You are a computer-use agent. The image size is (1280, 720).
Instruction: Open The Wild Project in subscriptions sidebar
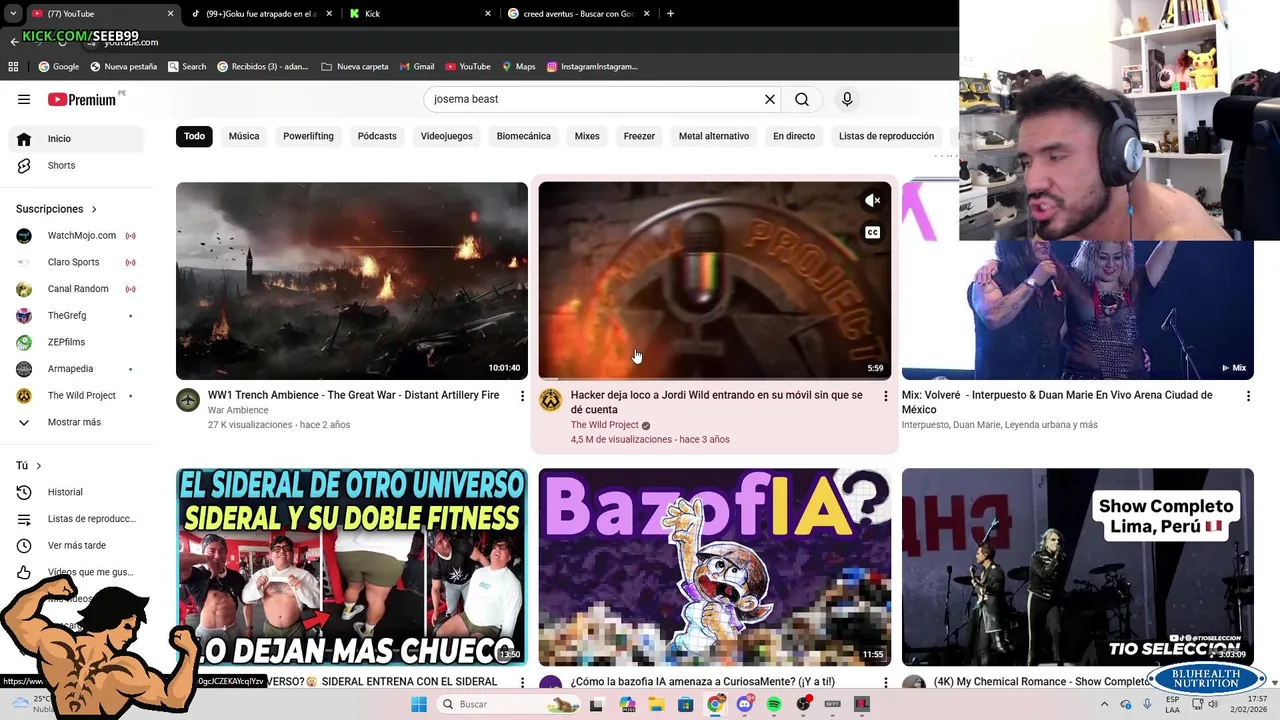tap(76, 395)
